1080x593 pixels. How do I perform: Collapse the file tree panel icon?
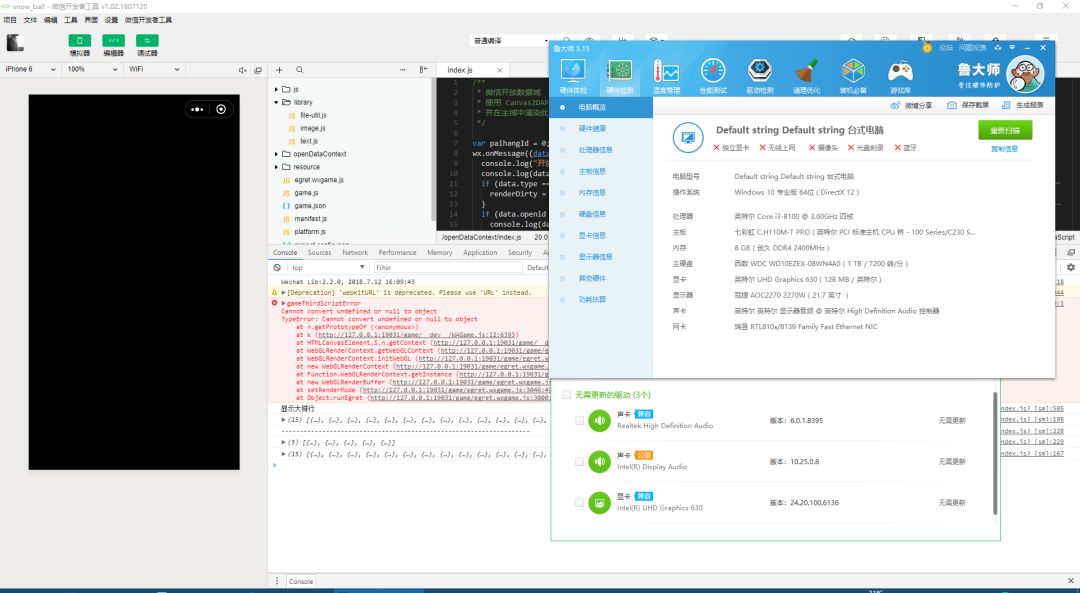tap(424, 70)
